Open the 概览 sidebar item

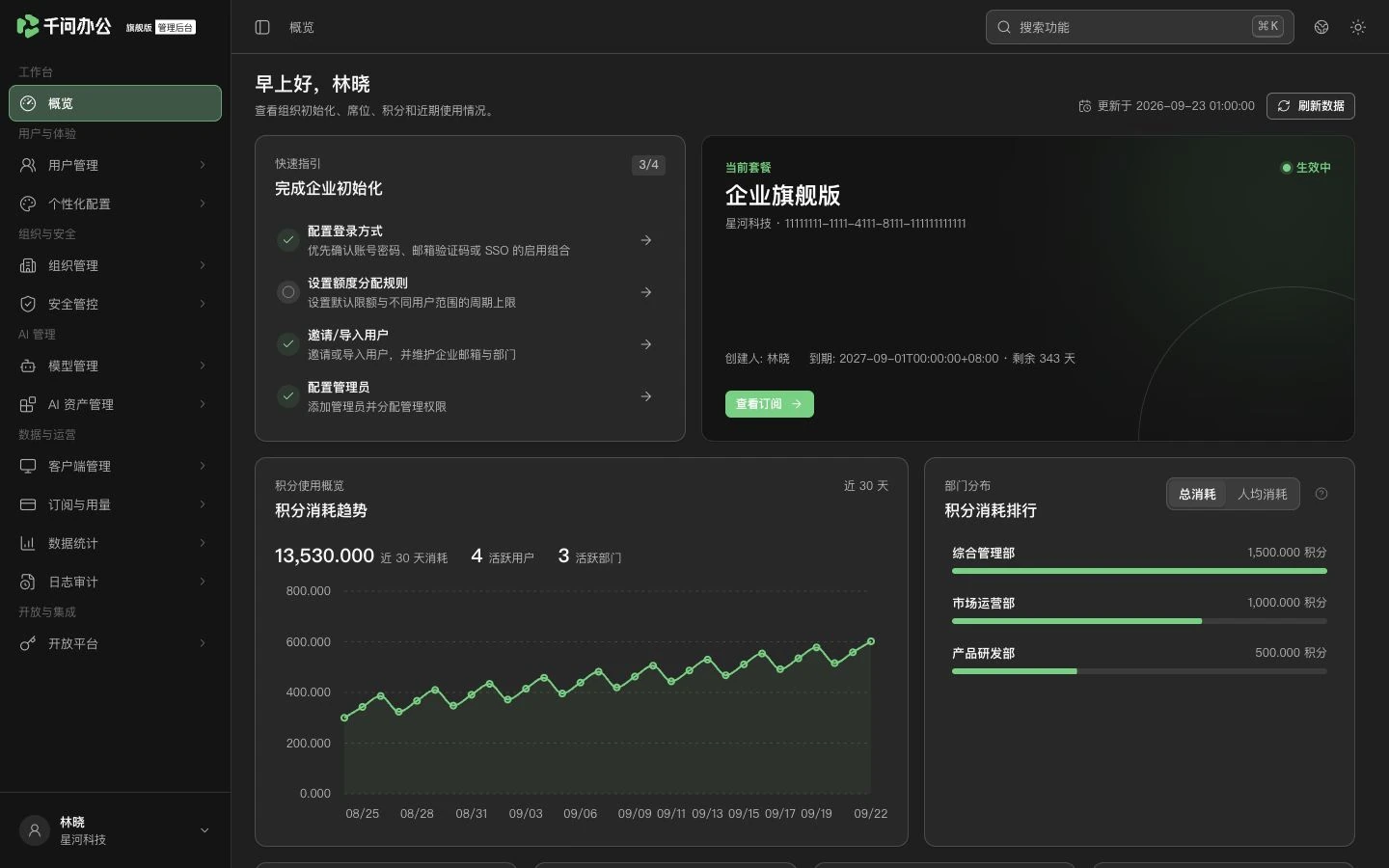coord(115,103)
